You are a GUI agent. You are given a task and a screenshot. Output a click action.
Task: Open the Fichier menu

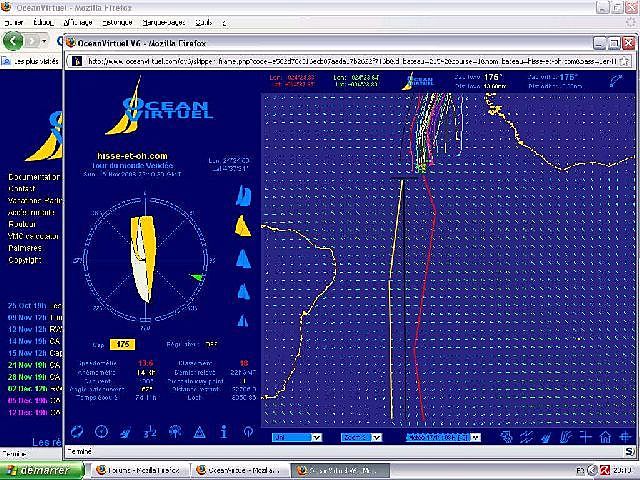(x=13, y=22)
